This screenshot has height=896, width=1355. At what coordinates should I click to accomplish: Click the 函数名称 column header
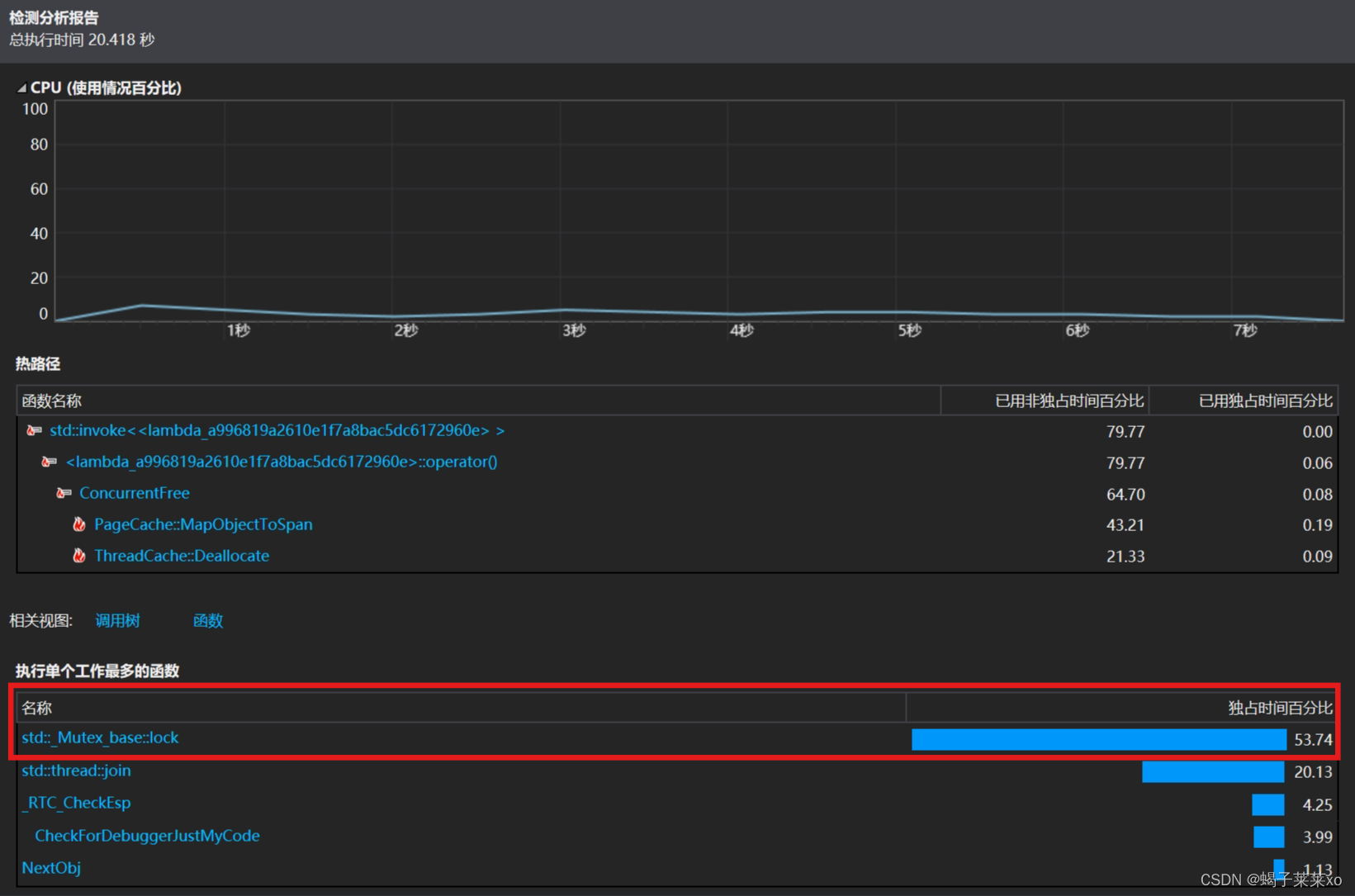[x=479, y=401]
